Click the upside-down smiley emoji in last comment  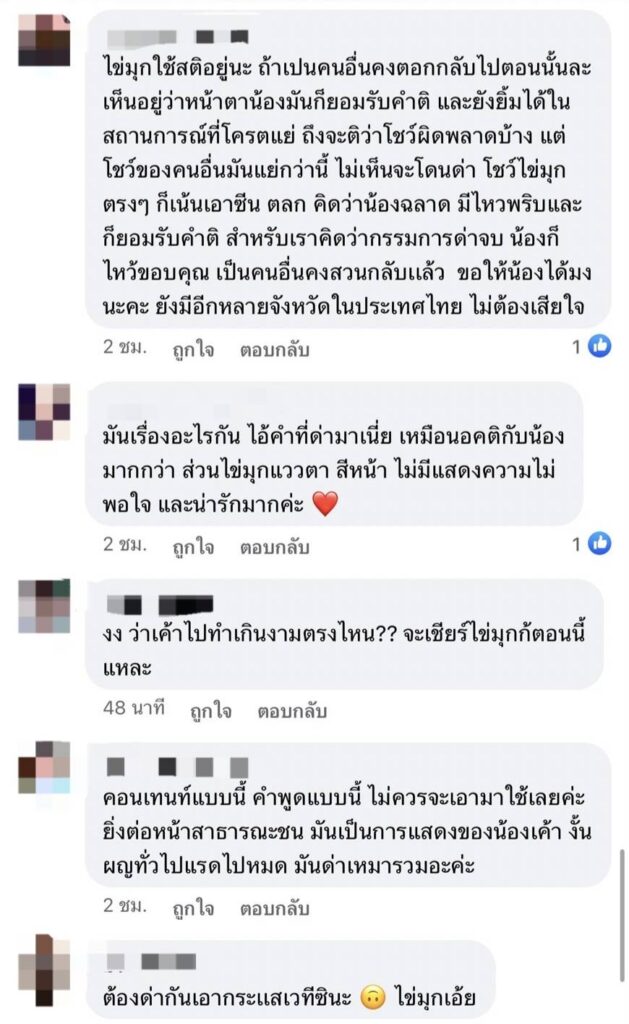click(x=373, y=998)
